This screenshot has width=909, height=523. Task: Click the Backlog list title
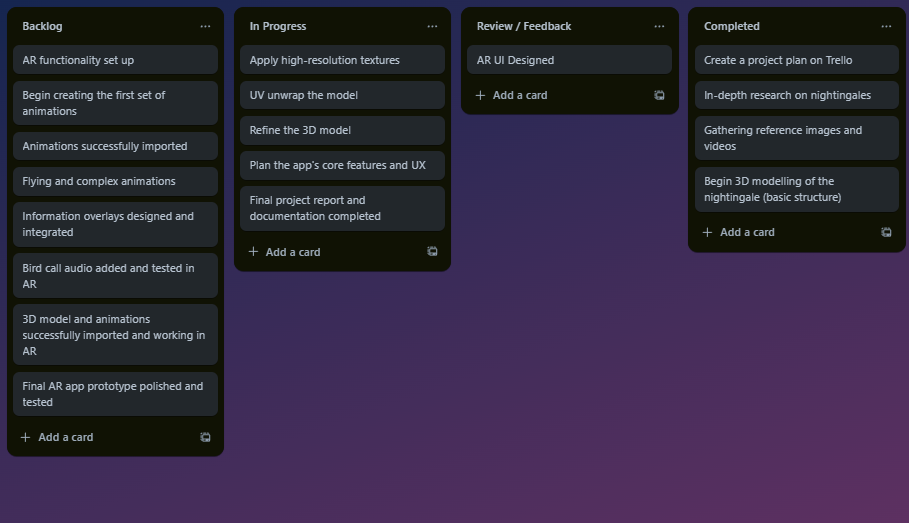42,26
